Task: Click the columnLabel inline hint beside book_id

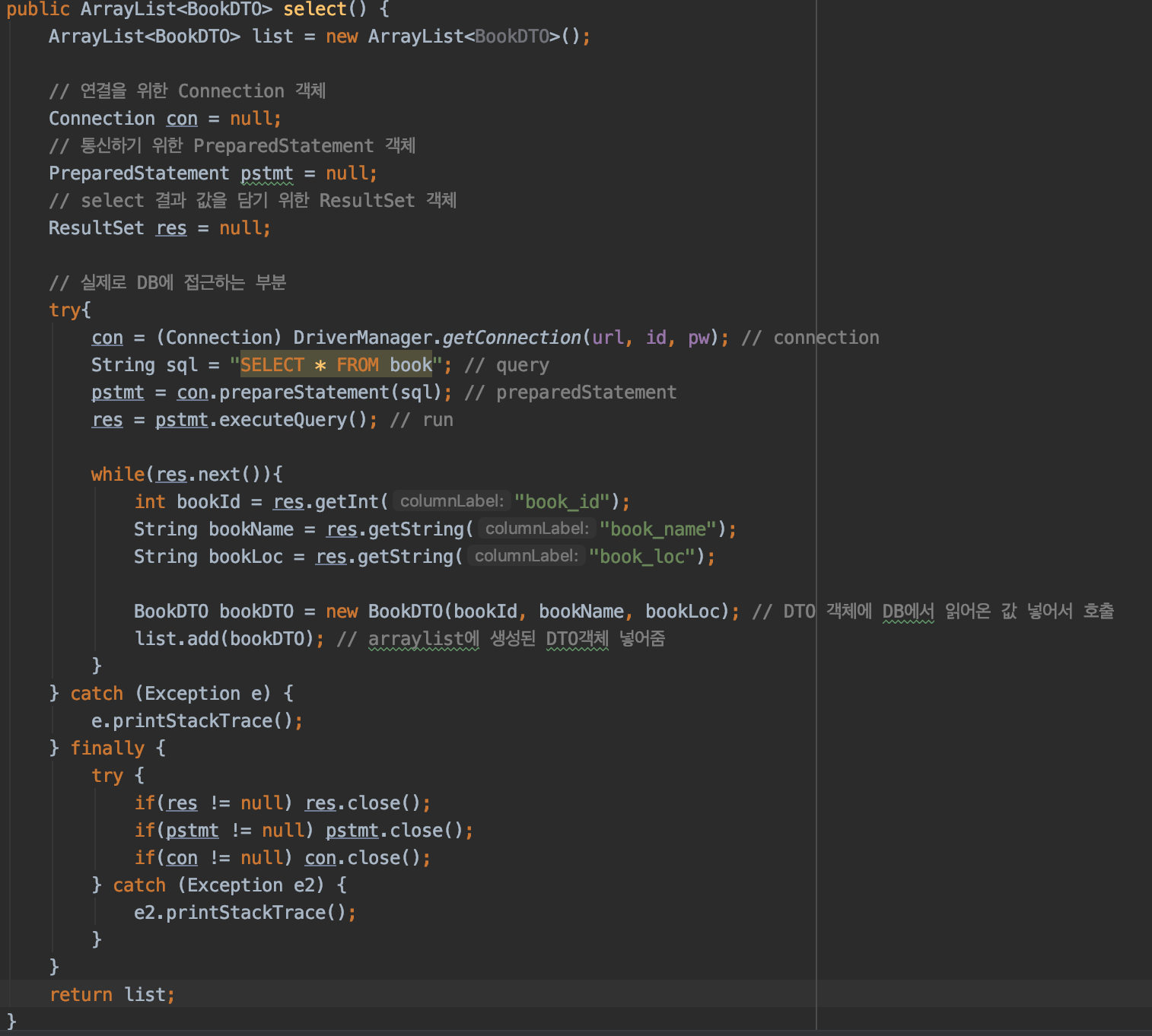Action: (x=452, y=501)
